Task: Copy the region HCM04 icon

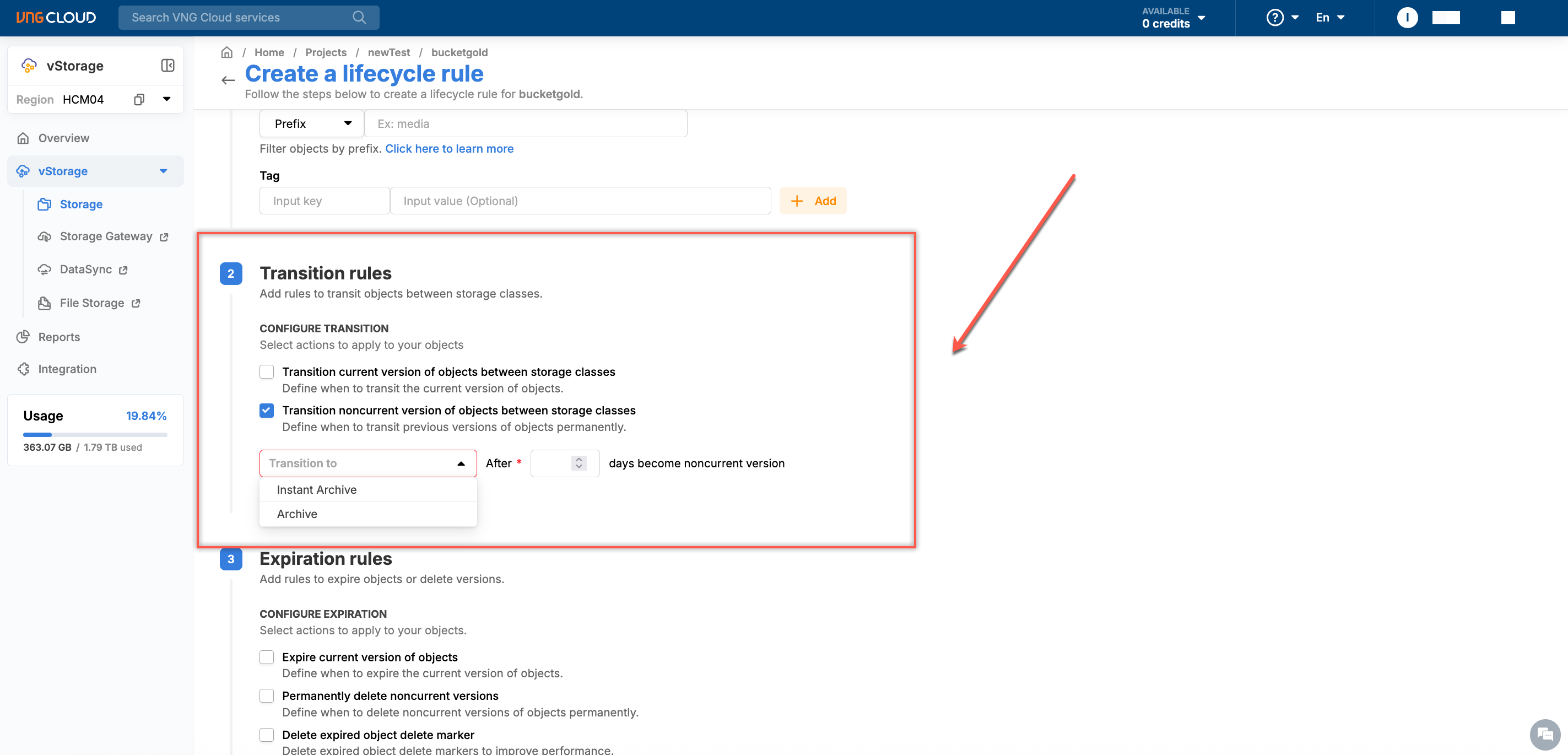Action: (x=139, y=99)
